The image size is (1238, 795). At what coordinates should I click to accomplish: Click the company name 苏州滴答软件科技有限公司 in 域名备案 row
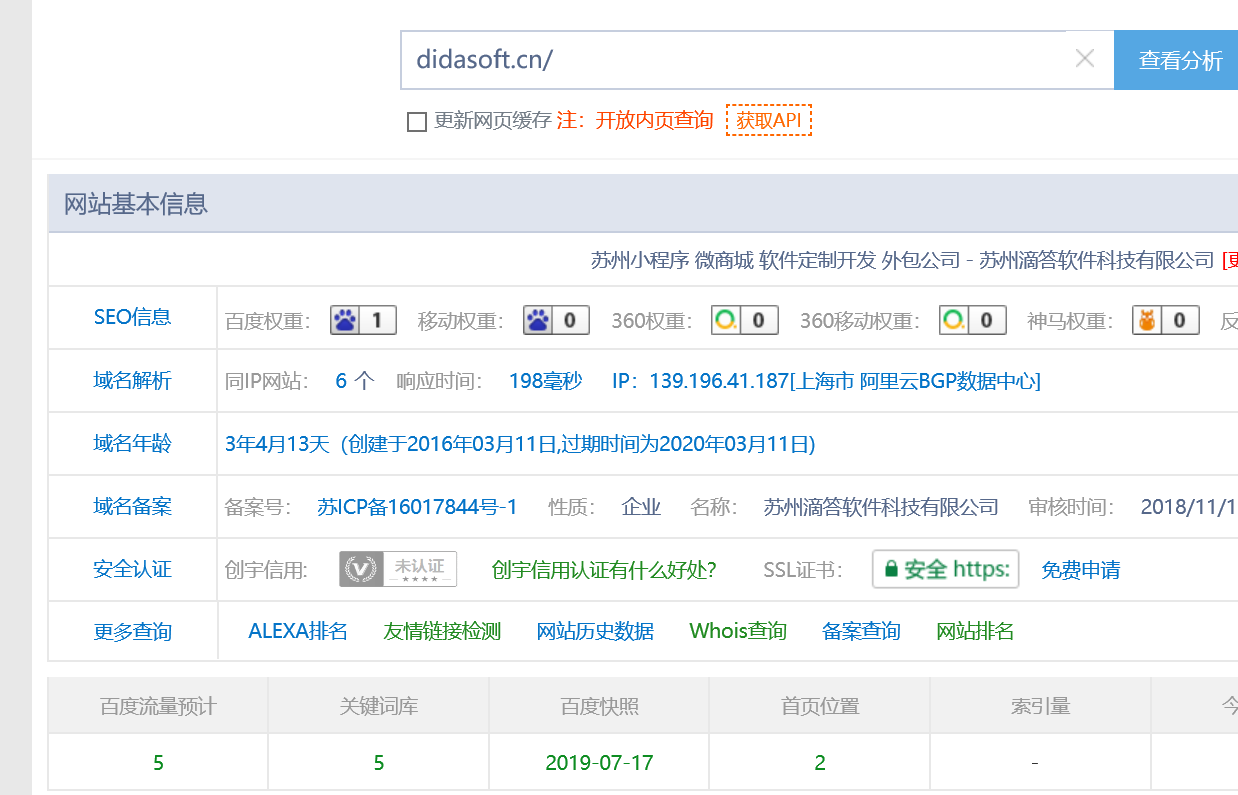click(x=881, y=507)
